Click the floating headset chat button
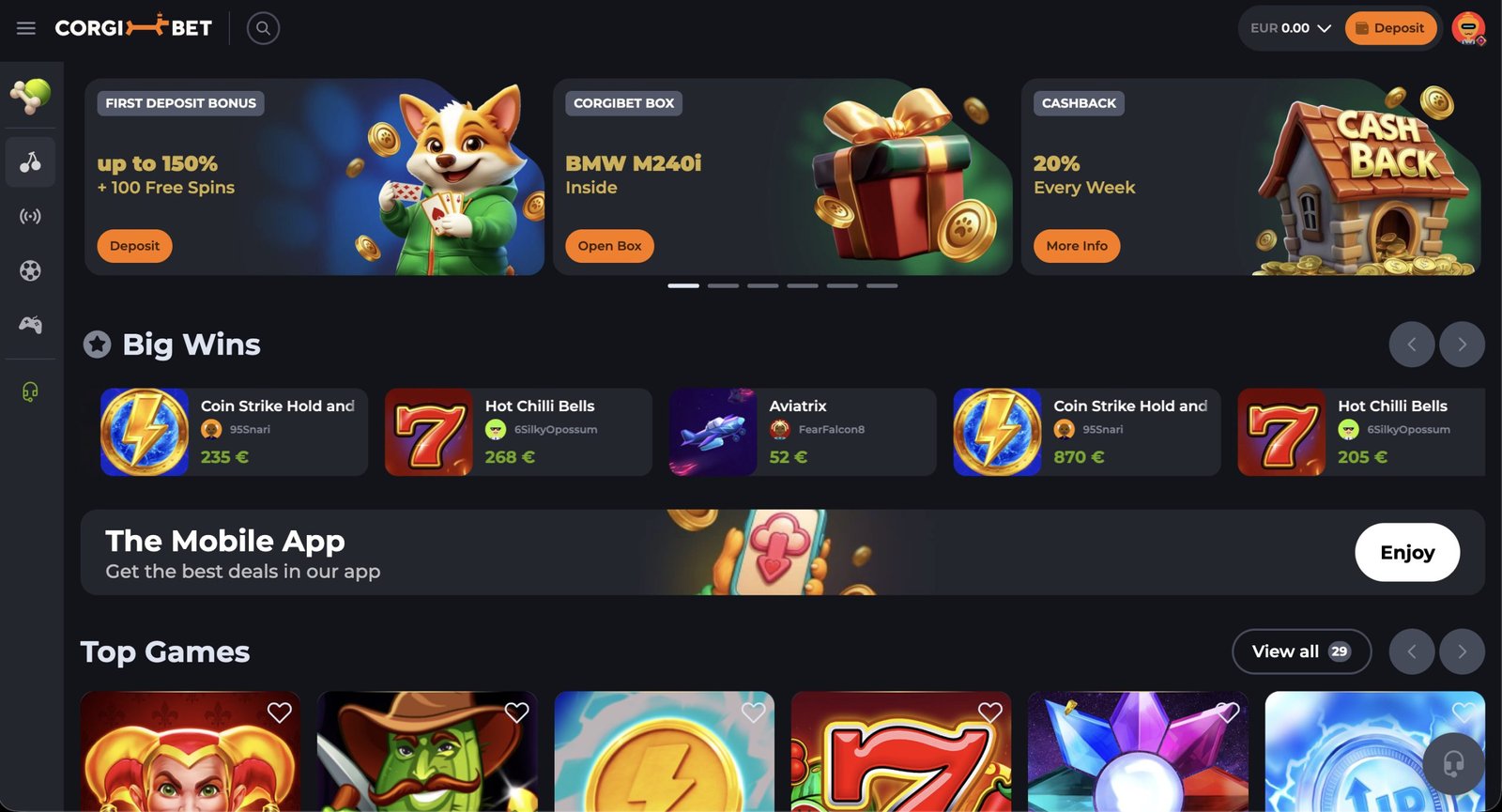The image size is (1502, 812). pos(1453,763)
